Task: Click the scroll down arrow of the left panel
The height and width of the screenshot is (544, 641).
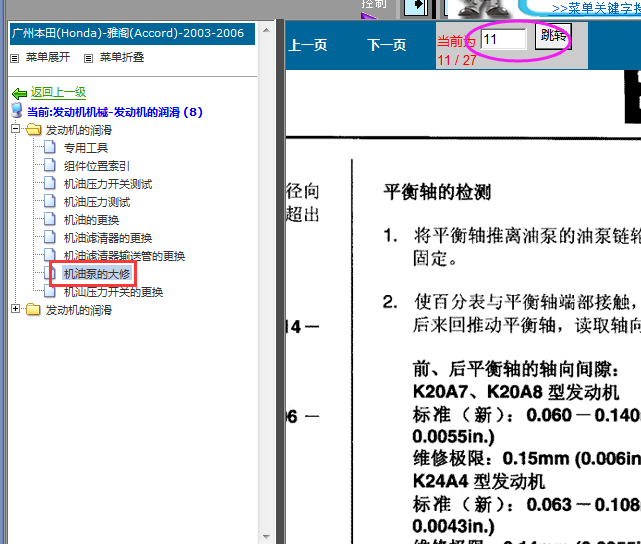Action: click(266, 536)
